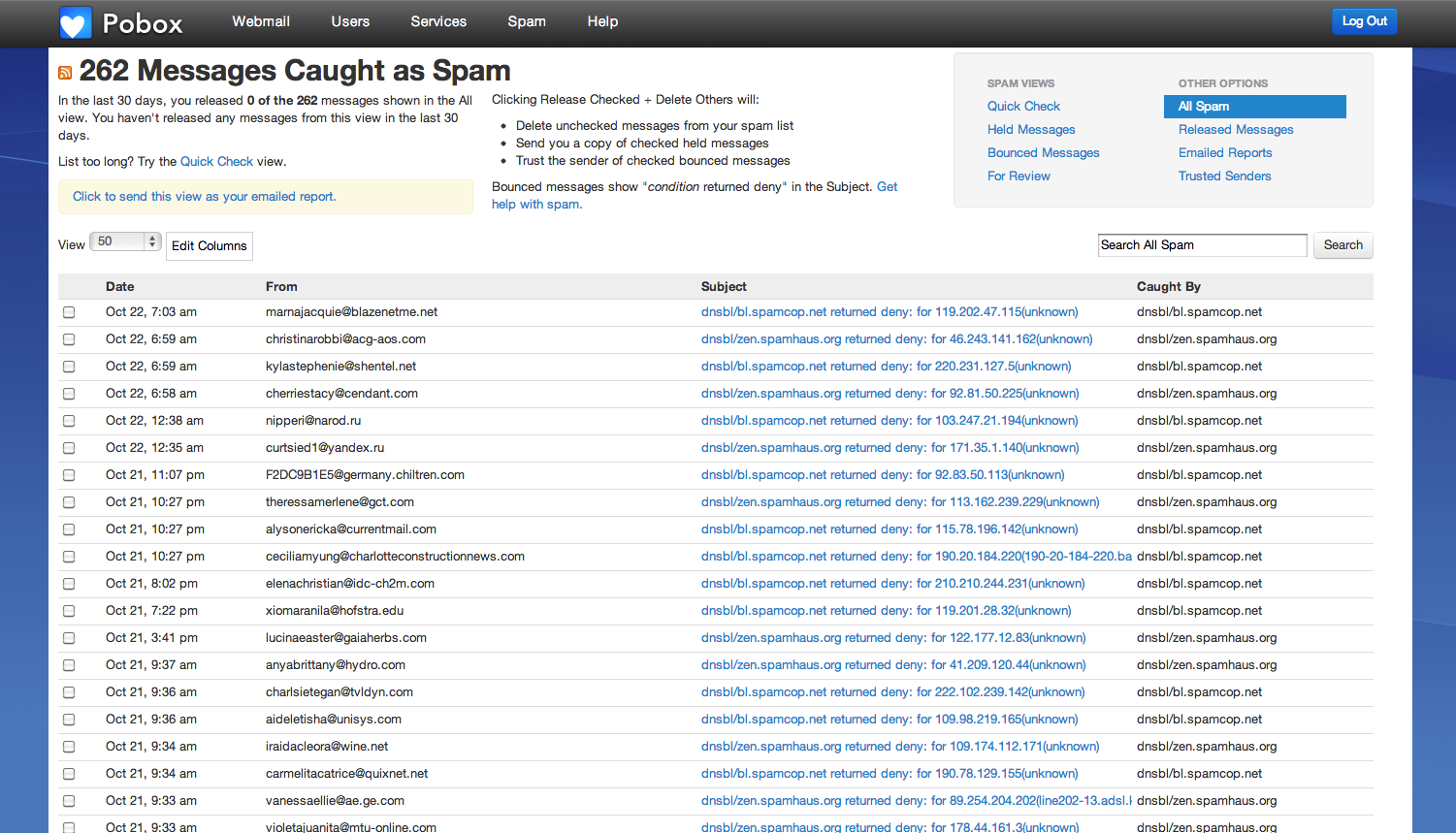Open the Webmail menu

[261, 21]
